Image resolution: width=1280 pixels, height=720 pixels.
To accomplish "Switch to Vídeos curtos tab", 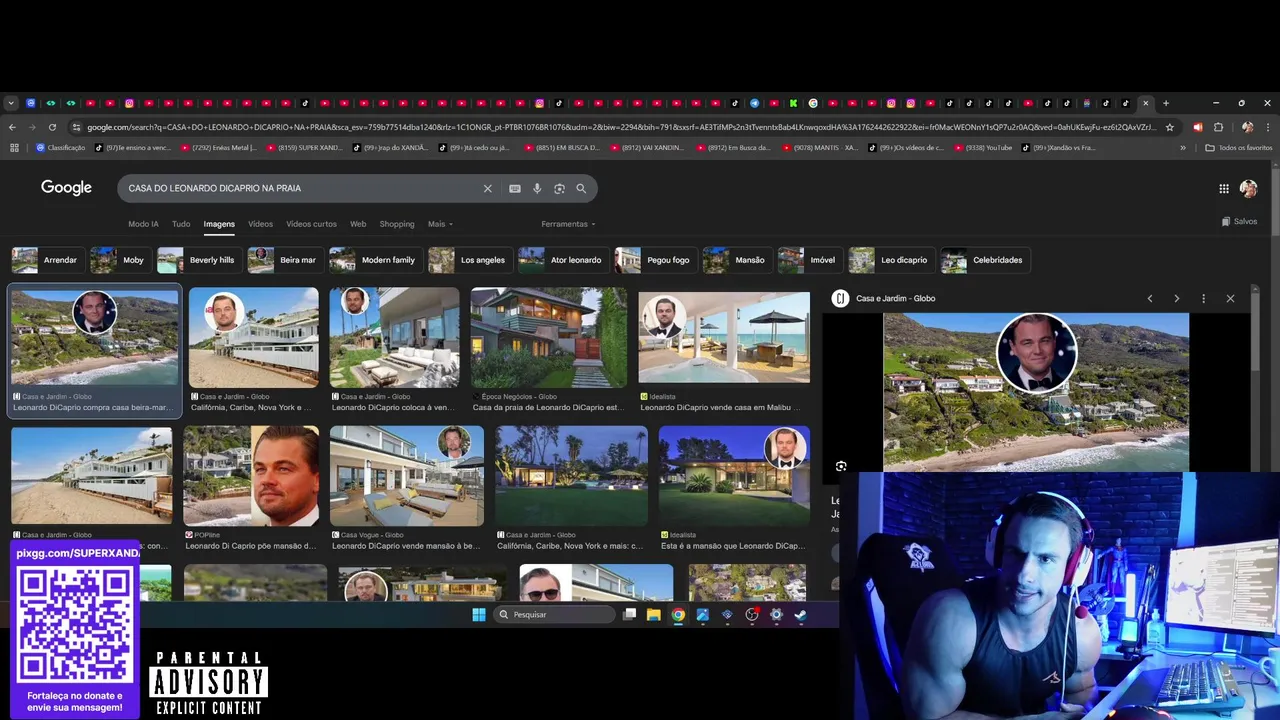I will pyautogui.click(x=311, y=224).
